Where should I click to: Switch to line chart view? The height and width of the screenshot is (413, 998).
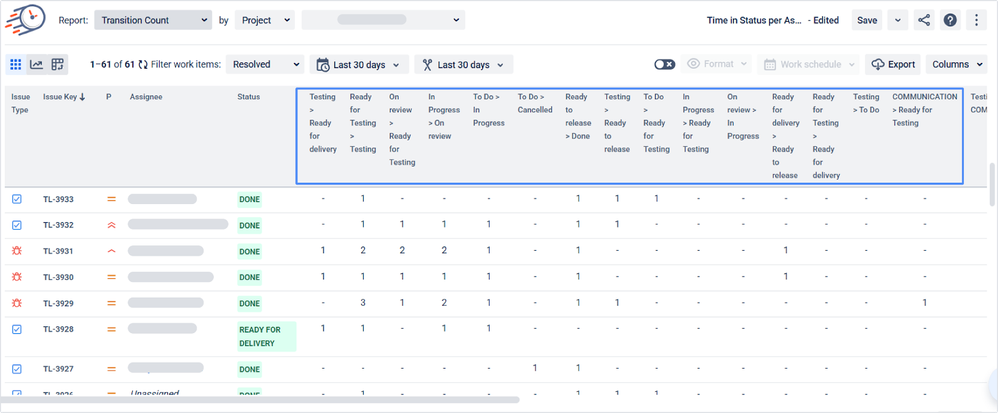[x=37, y=65]
